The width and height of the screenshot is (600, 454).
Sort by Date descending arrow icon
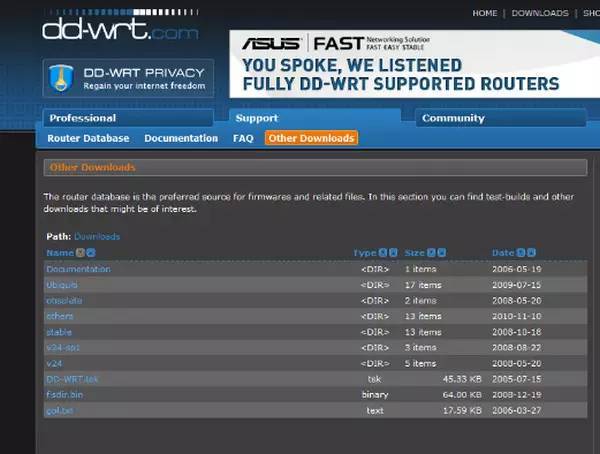pos(531,253)
